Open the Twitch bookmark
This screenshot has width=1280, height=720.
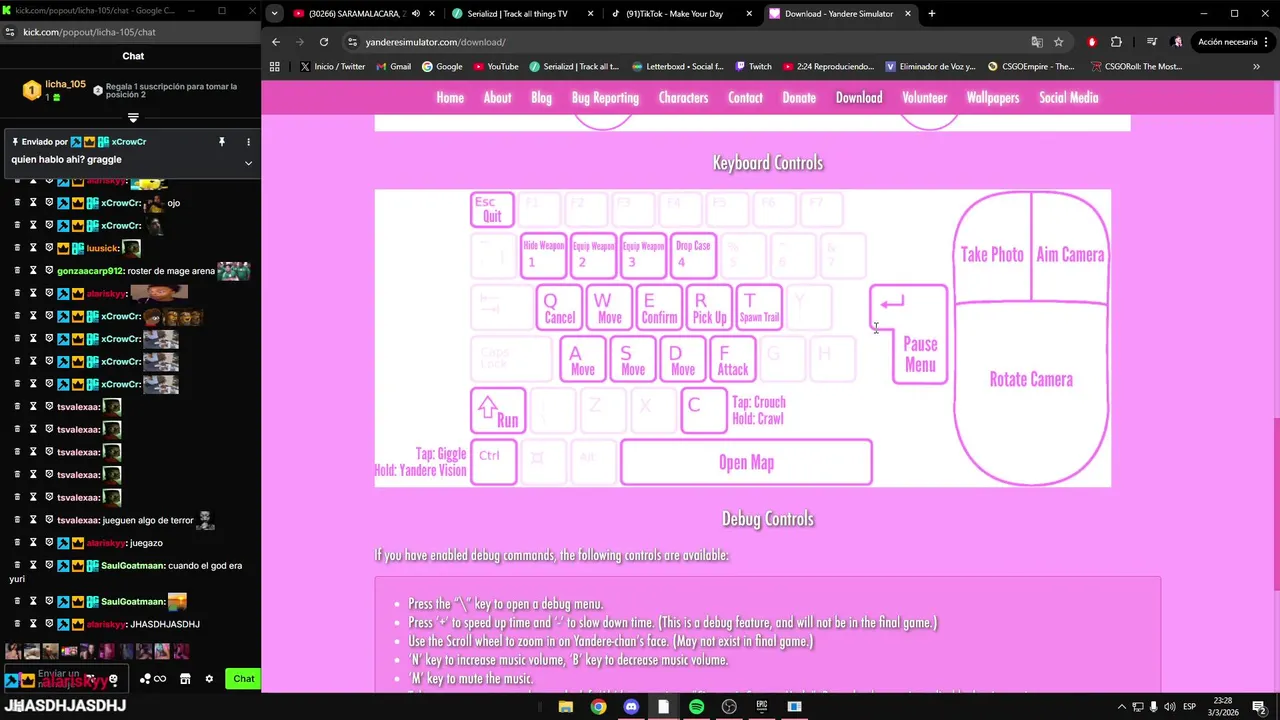pyautogui.click(x=753, y=67)
